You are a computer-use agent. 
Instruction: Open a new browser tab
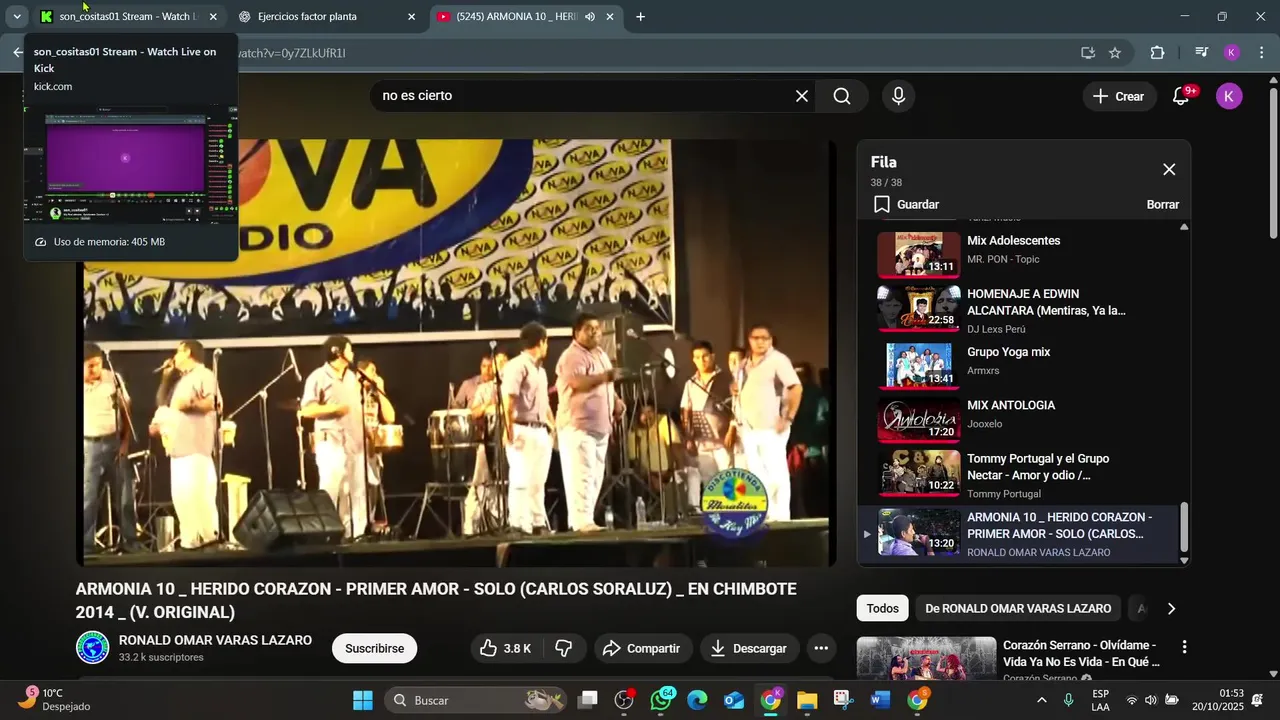coord(640,17)
